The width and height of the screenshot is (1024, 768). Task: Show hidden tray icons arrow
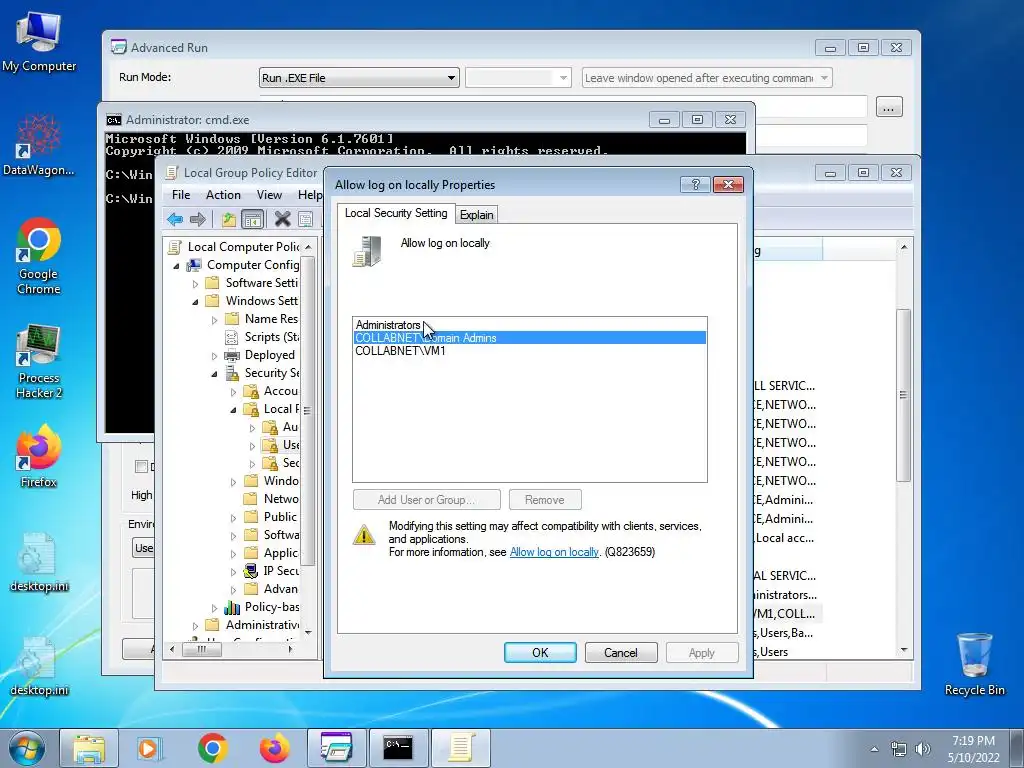tap(874, 749)
